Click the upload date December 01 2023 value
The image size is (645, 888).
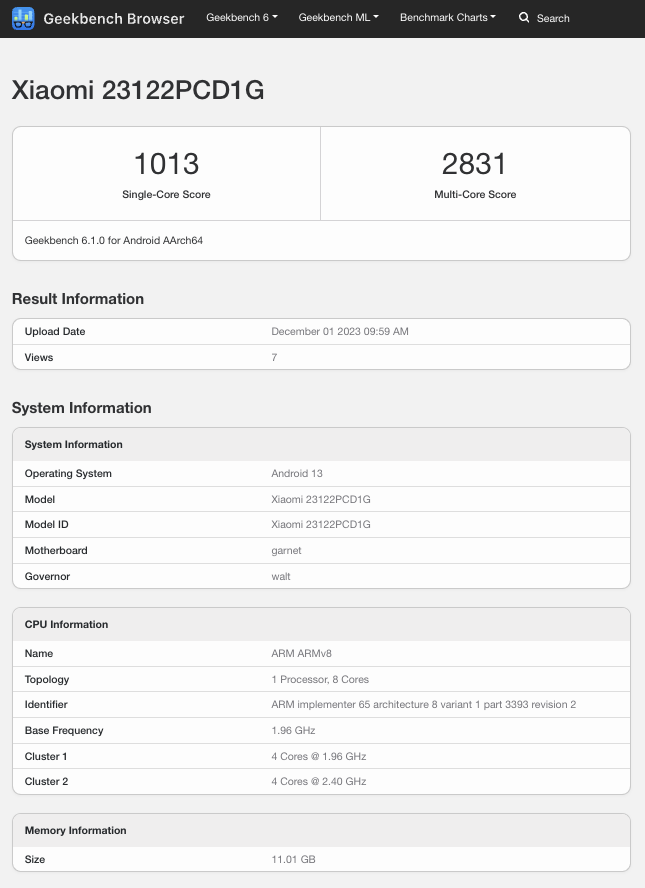340,332
